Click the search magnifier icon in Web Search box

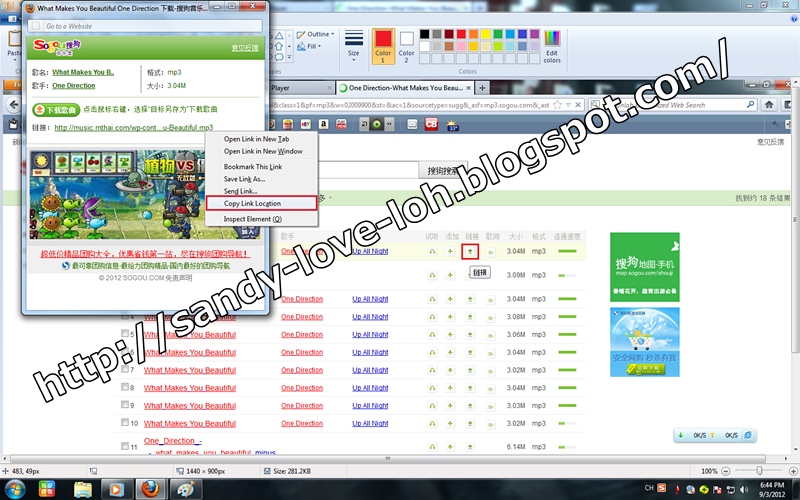(x=751, y=105)
